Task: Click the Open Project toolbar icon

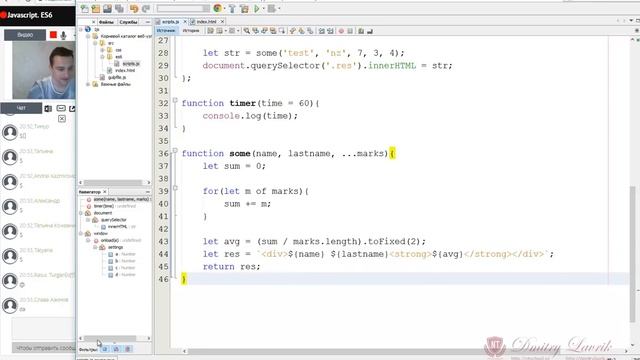Action: (x=107, y=9)
